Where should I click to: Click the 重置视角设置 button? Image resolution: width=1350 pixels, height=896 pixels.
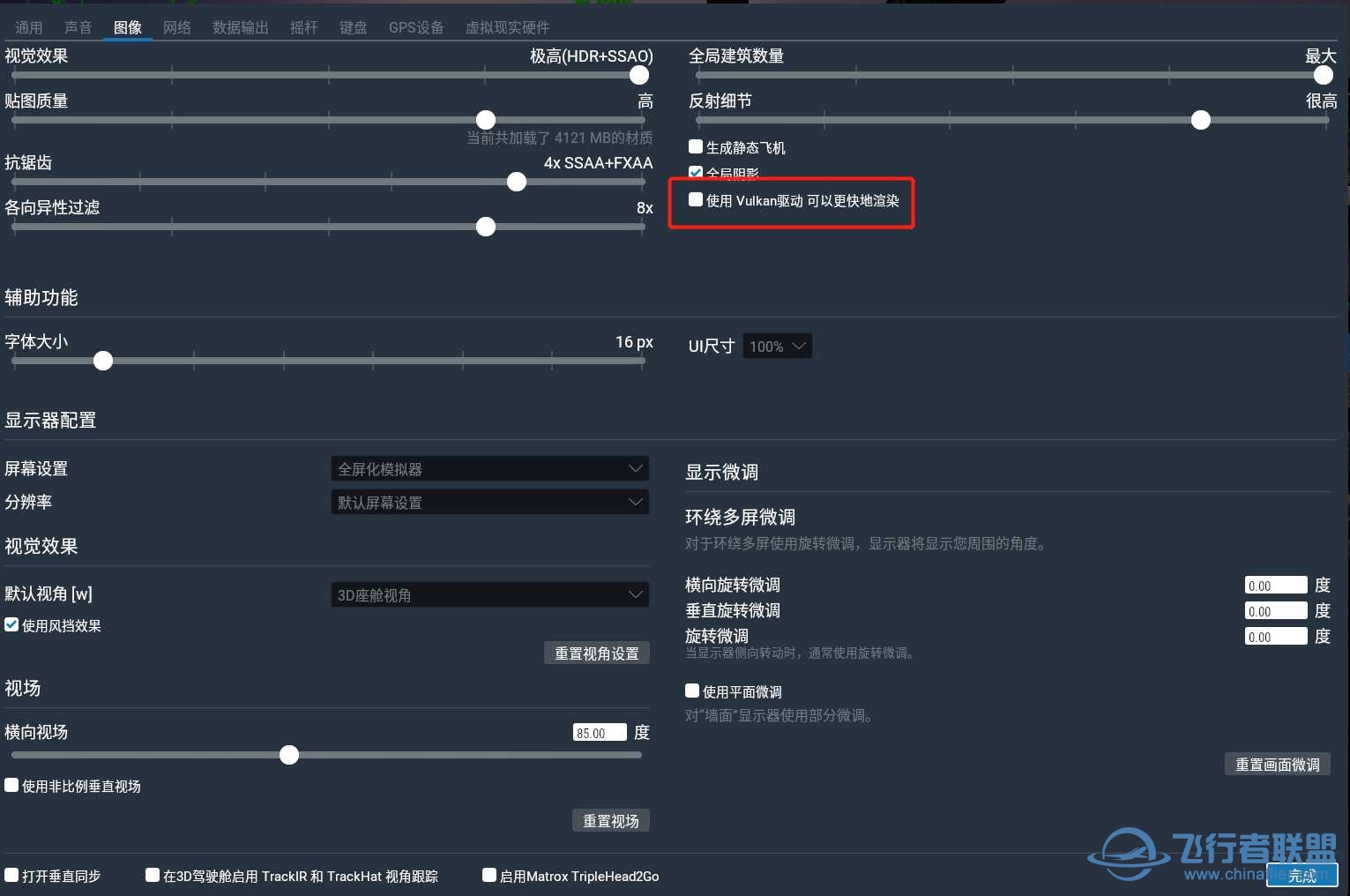pos(597,653)
